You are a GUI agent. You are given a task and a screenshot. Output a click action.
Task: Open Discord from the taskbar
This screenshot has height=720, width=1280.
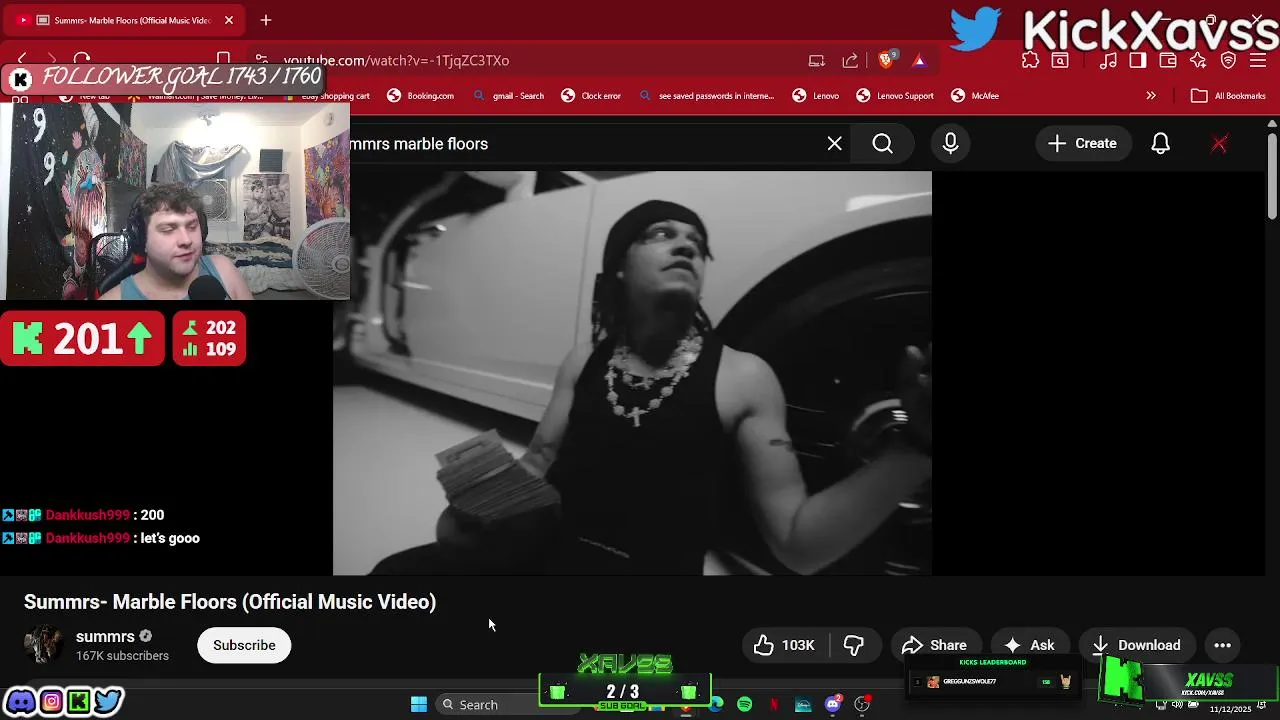(x=833, y=704)
